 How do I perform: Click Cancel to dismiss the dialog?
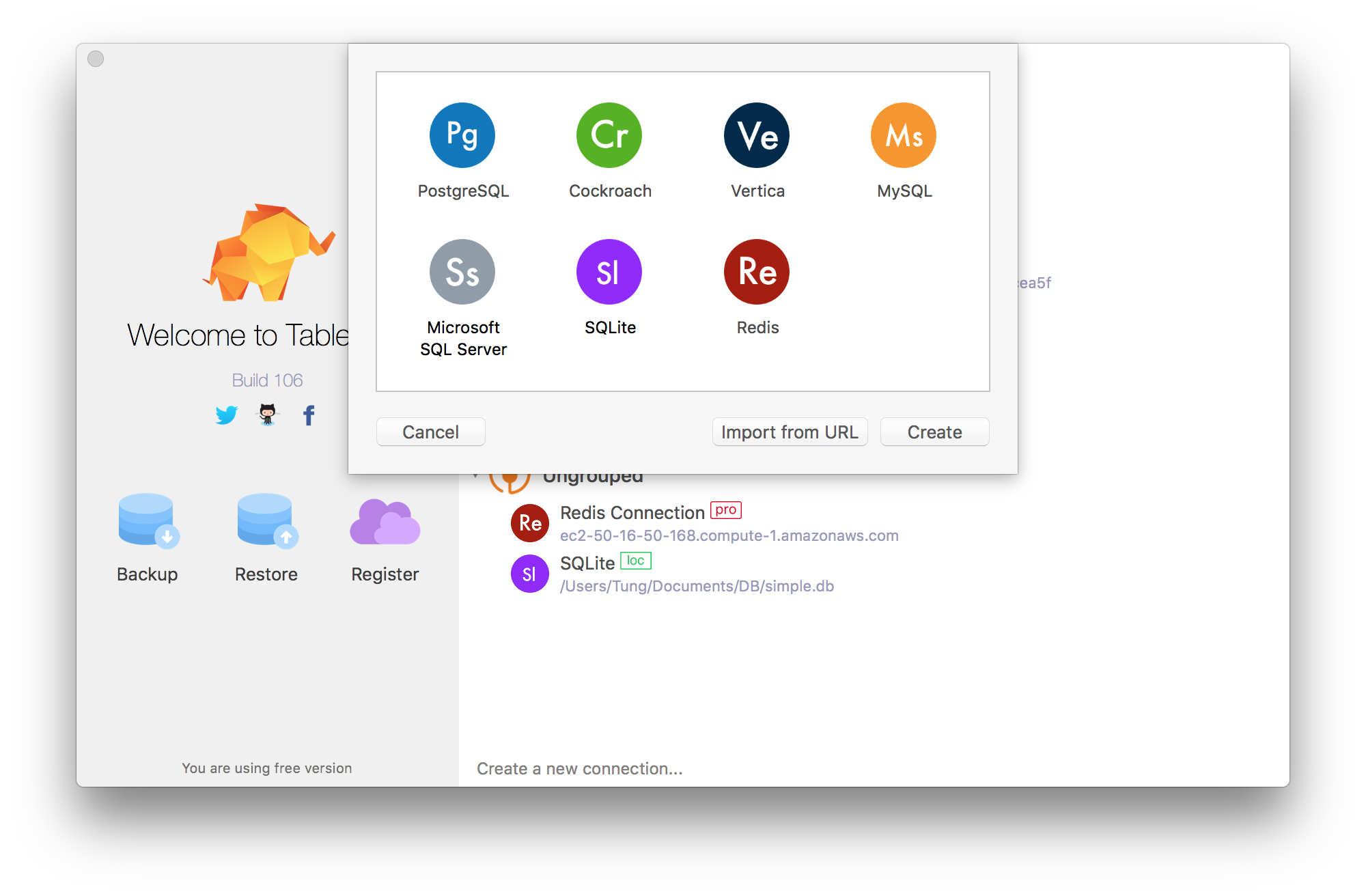(429, 432)
